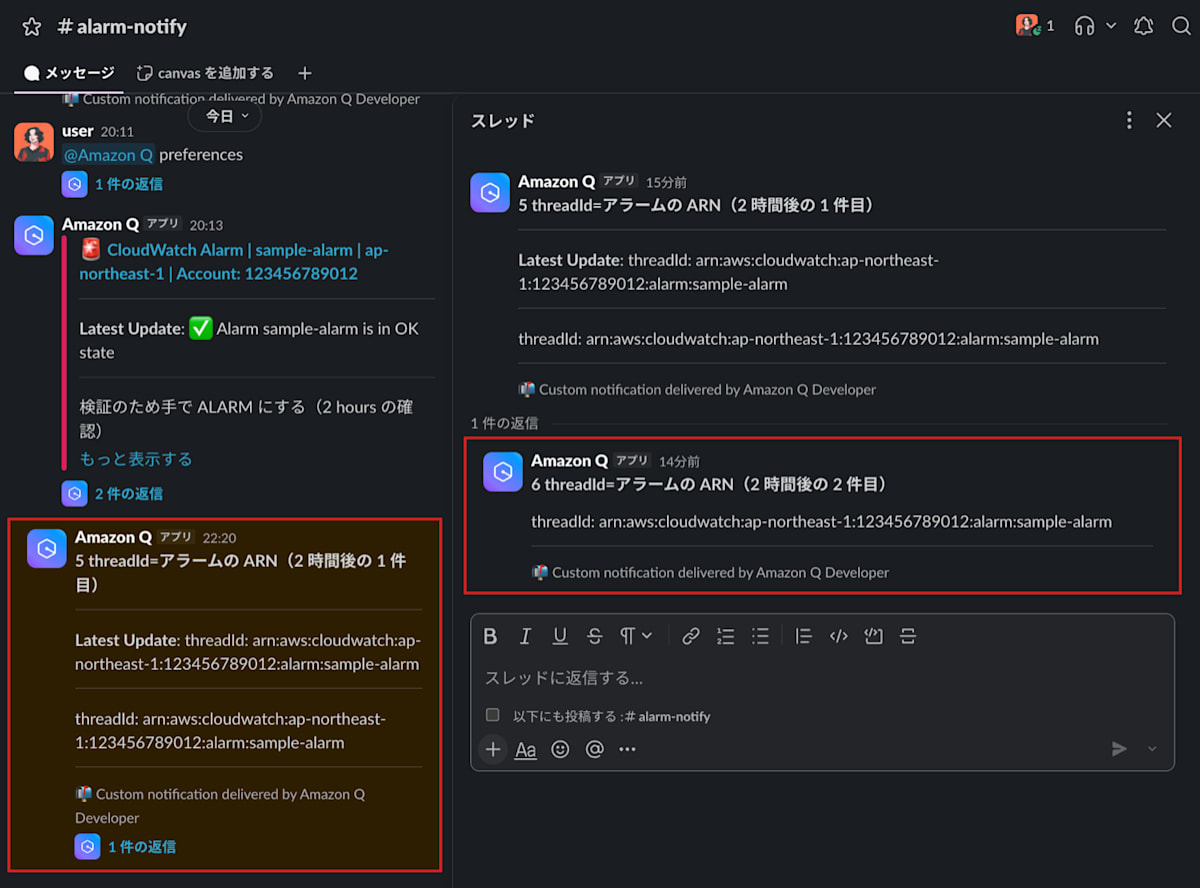Open the user profile avatar

pyautogui.click(x=34, y=142)
